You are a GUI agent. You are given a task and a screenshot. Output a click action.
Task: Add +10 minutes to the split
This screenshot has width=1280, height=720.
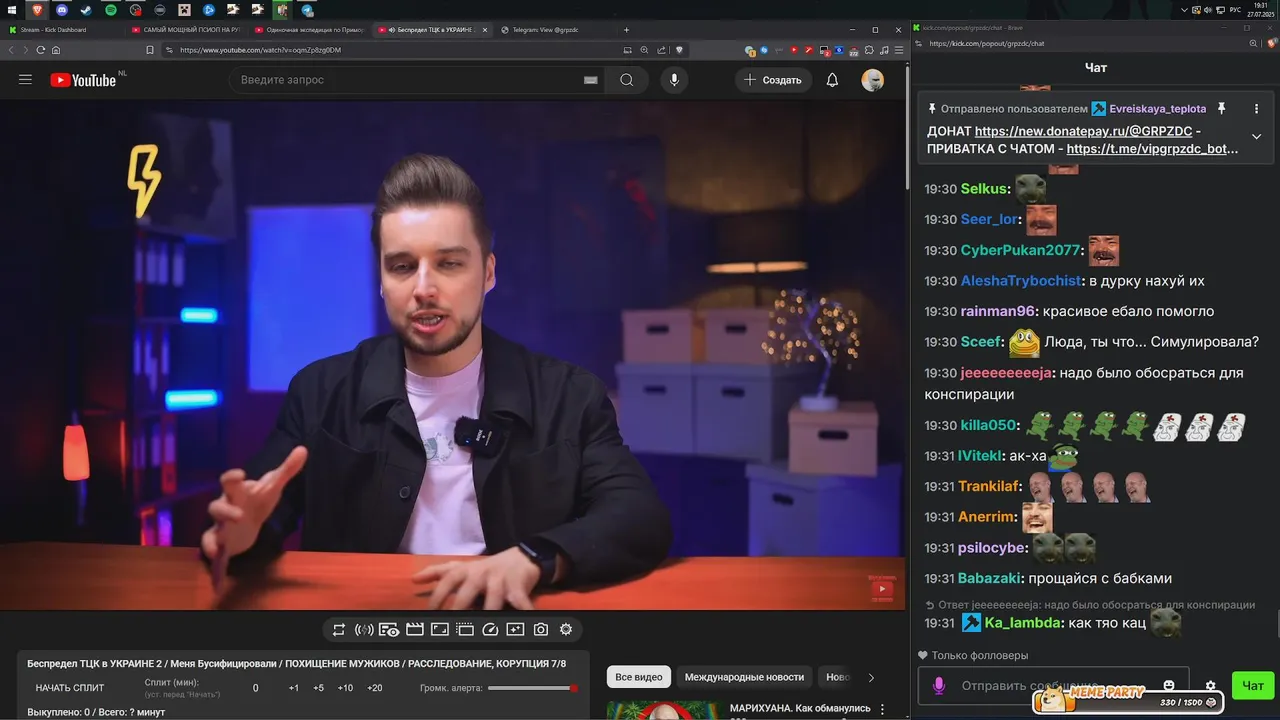click(345, 688)
